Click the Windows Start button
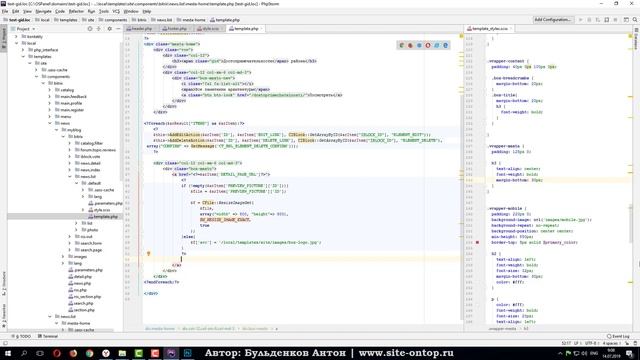 click(7, 353)
